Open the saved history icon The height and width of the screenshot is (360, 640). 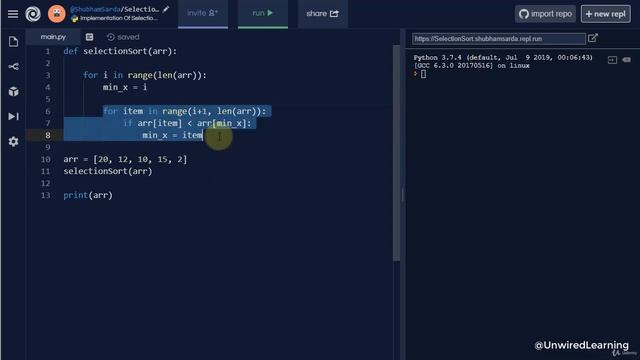[111, 37]
